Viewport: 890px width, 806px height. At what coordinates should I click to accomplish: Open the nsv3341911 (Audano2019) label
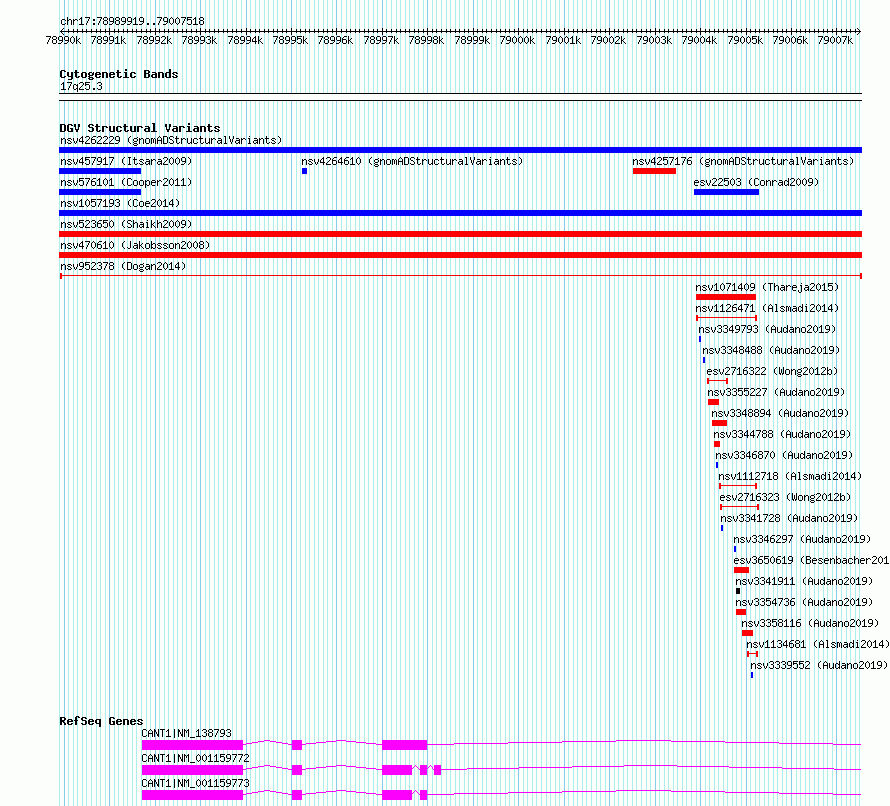pos(804,581)
